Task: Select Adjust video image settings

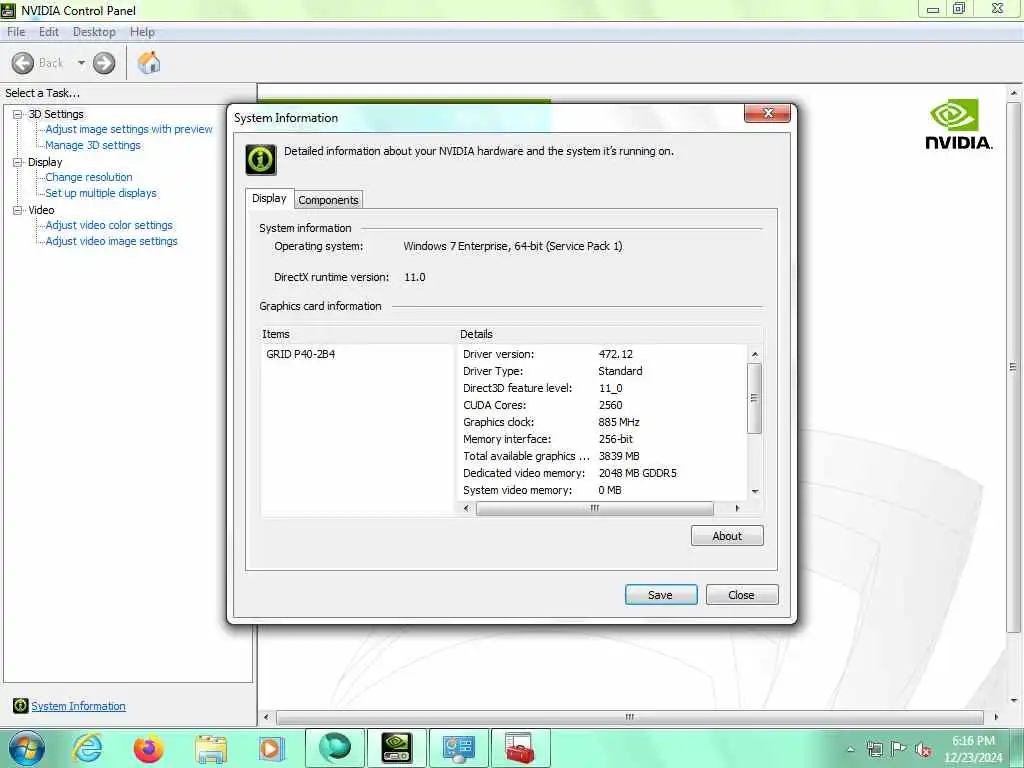Action: point(111,241)
